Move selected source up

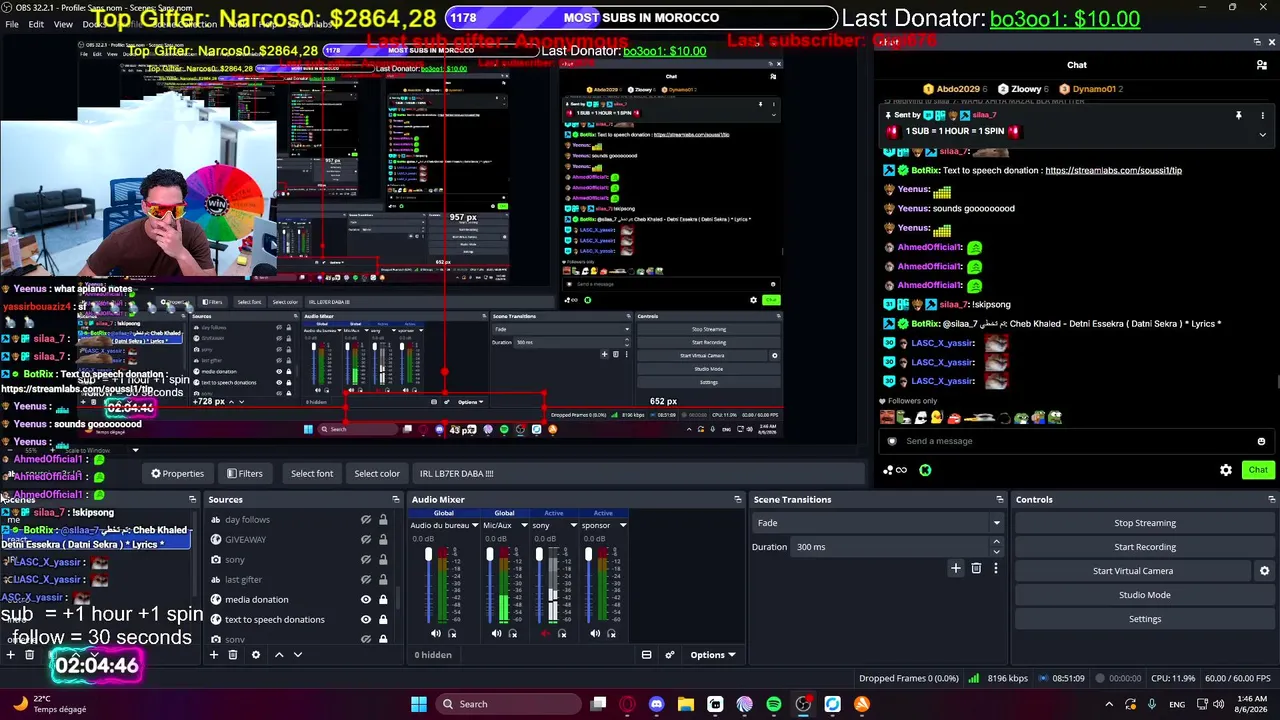[279, 655]
